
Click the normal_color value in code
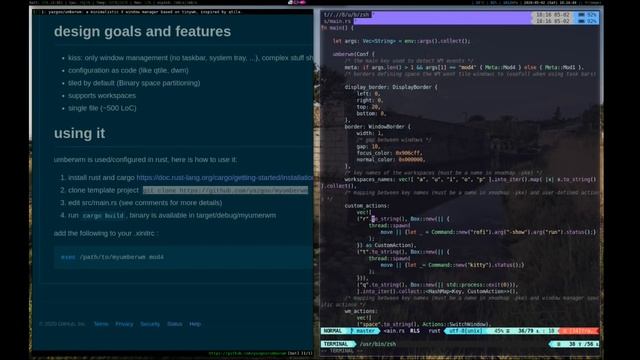point(411,160)
